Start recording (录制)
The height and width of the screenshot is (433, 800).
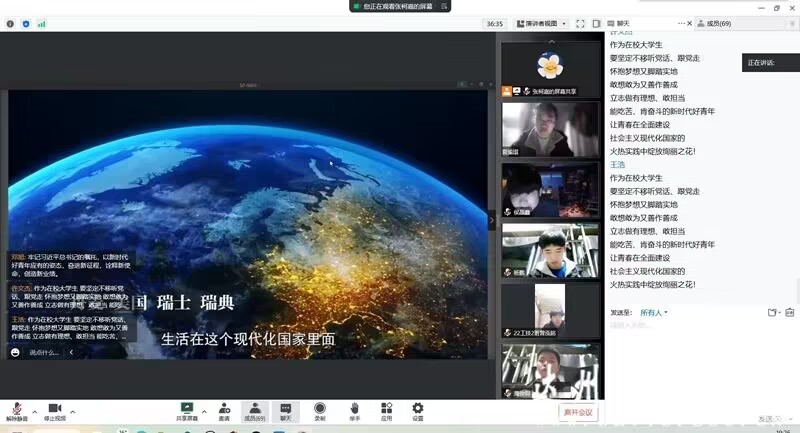320,412
